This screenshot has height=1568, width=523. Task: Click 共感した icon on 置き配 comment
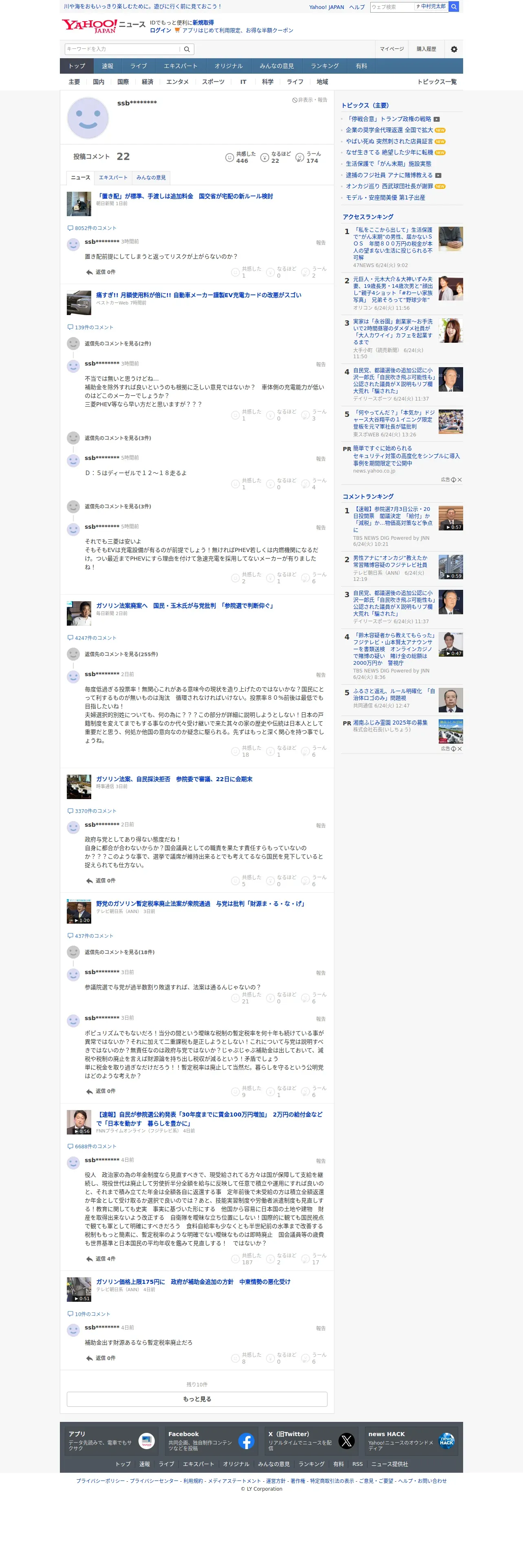(x=235, y=272)
